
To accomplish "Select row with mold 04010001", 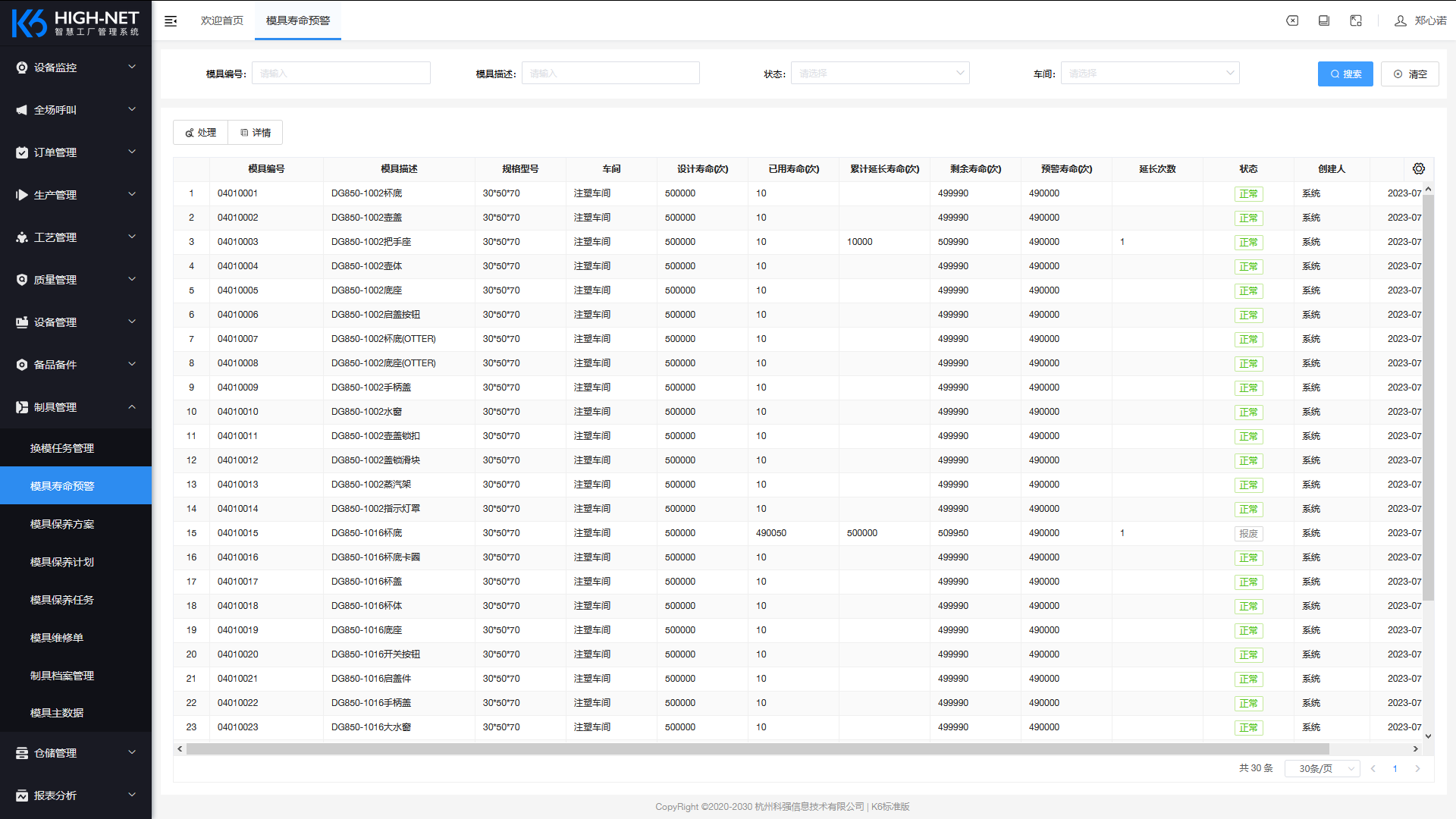I will pos(798,193).
